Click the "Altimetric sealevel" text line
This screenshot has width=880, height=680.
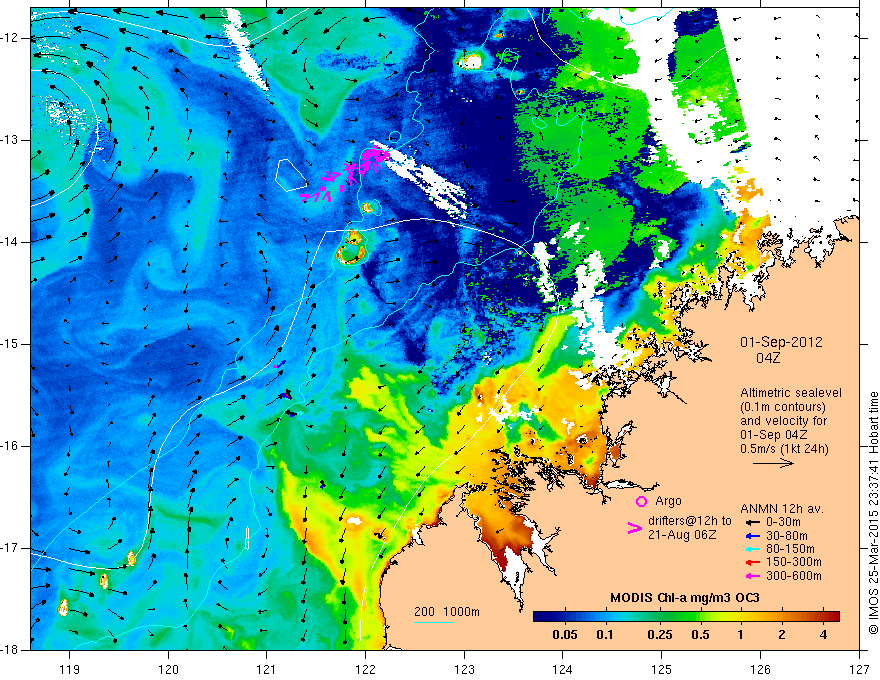tap(791, 393)
